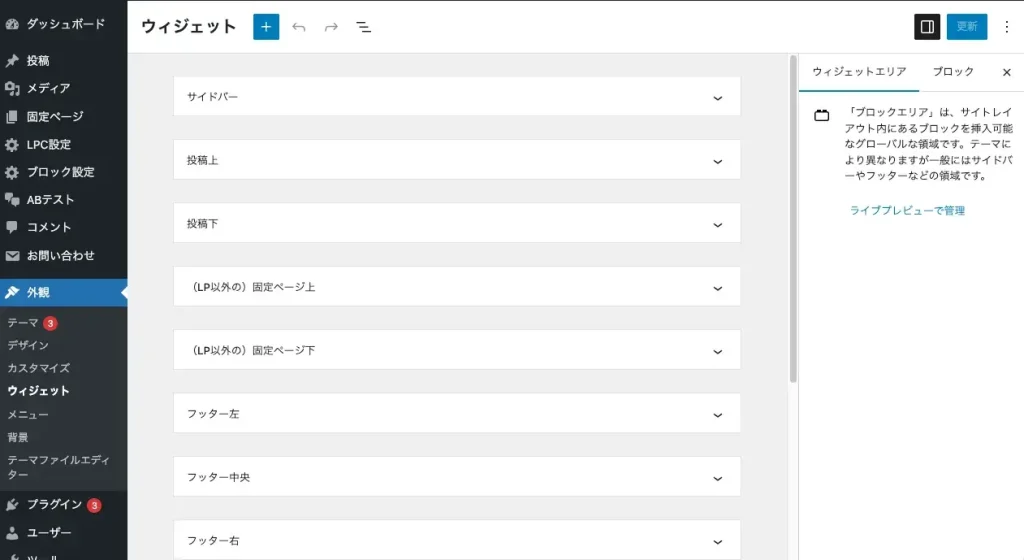
Task: Open the メニュー submenu item
Action: click(x=28, y=414)
